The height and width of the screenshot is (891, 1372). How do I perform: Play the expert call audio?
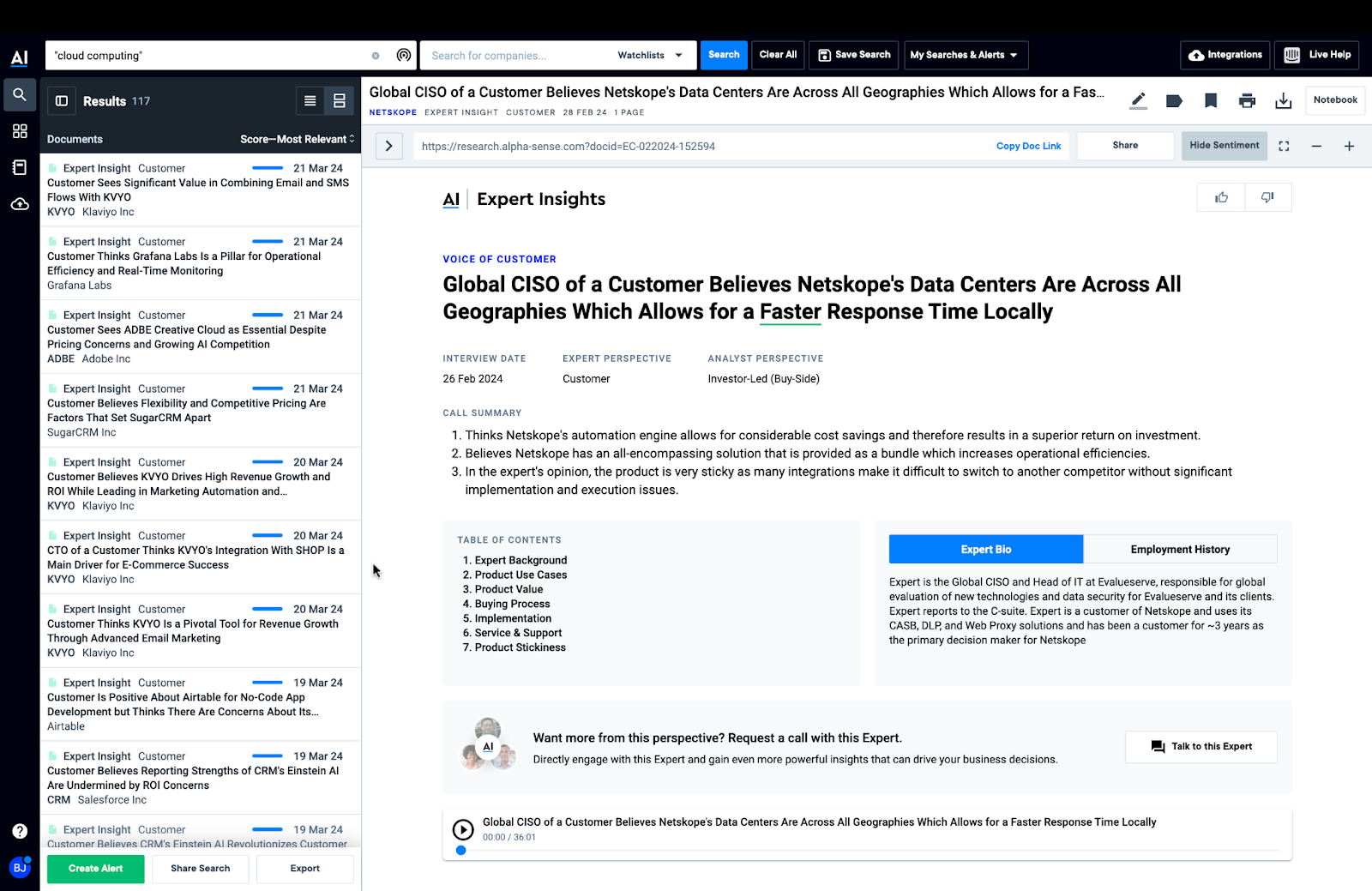click(x=463, y=829)
